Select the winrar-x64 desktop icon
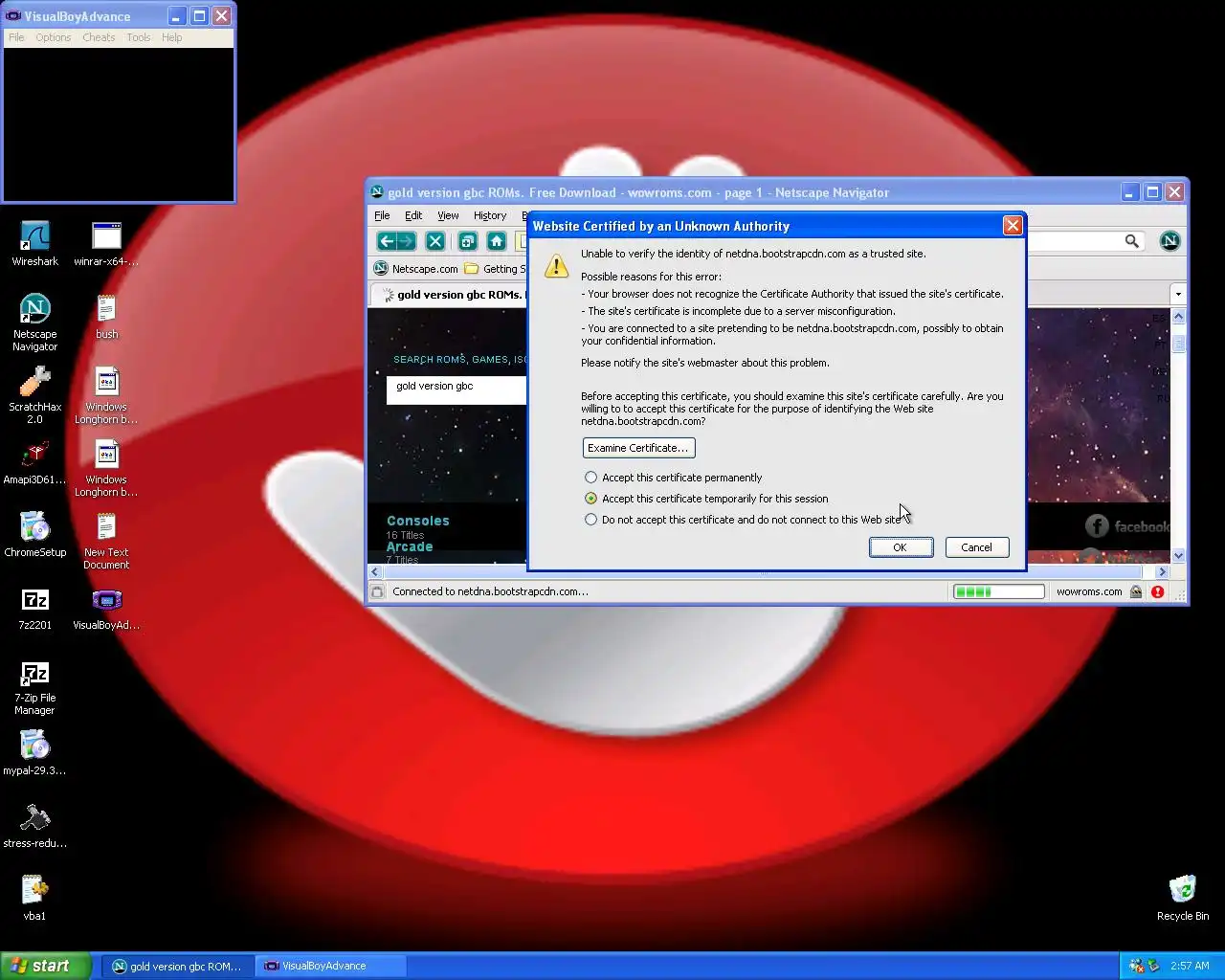 (106, 244)
